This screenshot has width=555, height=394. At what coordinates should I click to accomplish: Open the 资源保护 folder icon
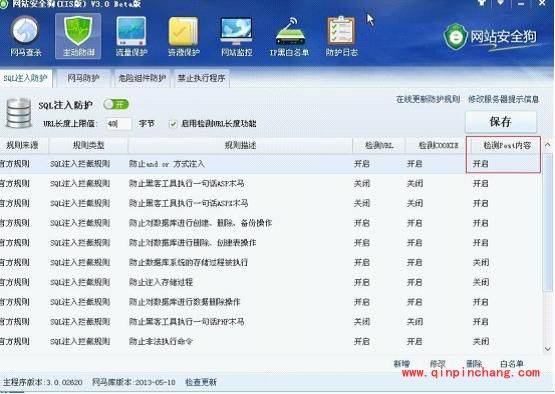click(184, 37)
